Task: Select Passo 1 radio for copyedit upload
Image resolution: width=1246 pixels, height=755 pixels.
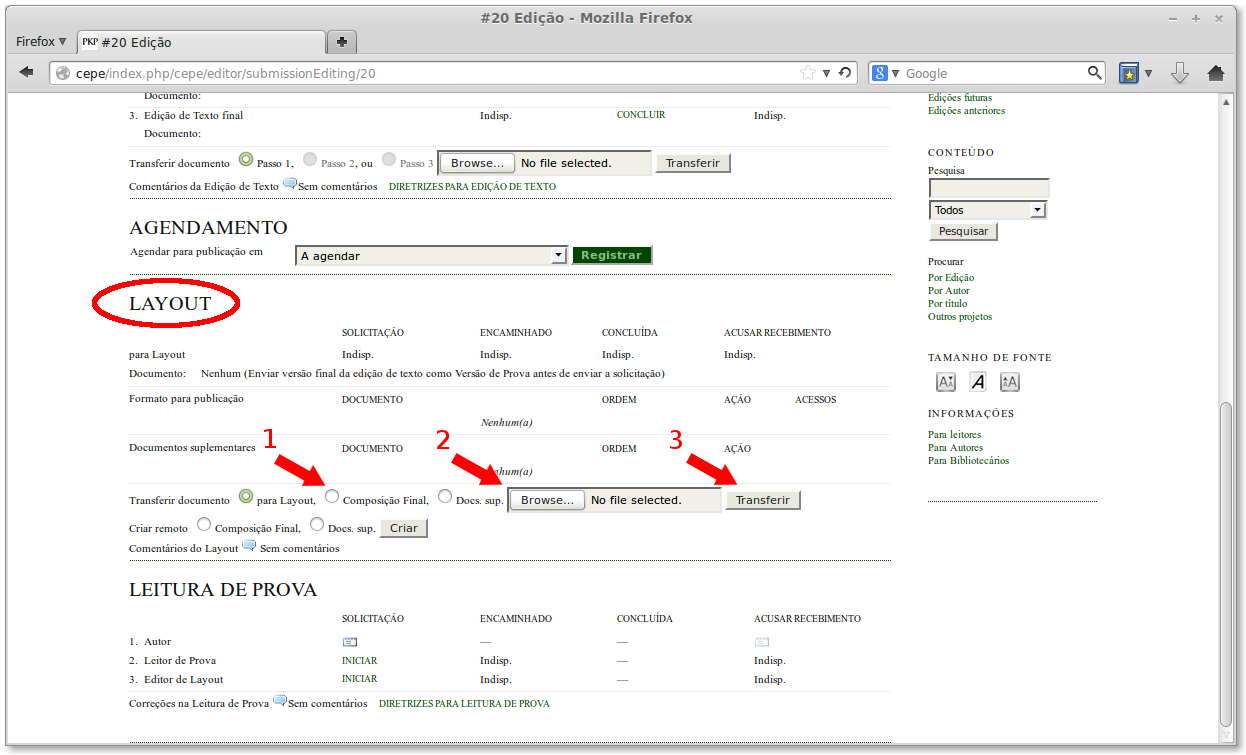Action: [x=246, y=160]
